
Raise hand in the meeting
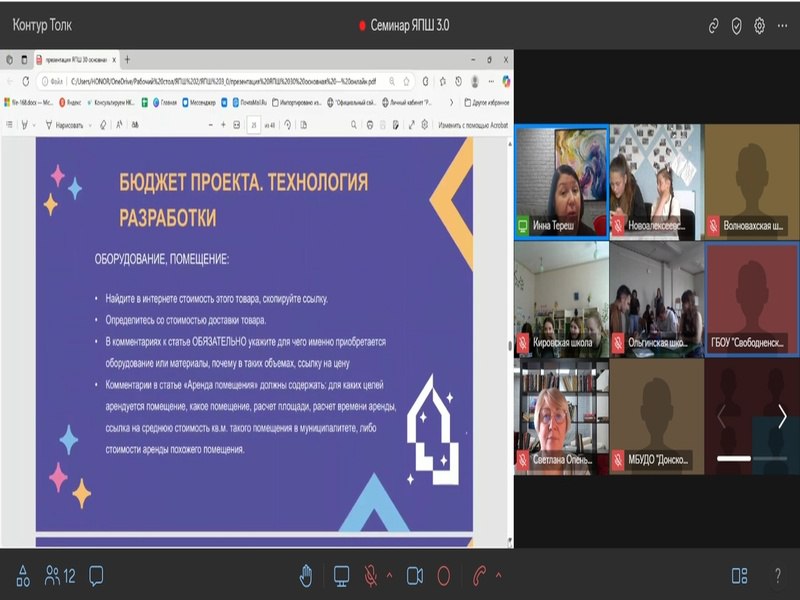pos(306,576)
